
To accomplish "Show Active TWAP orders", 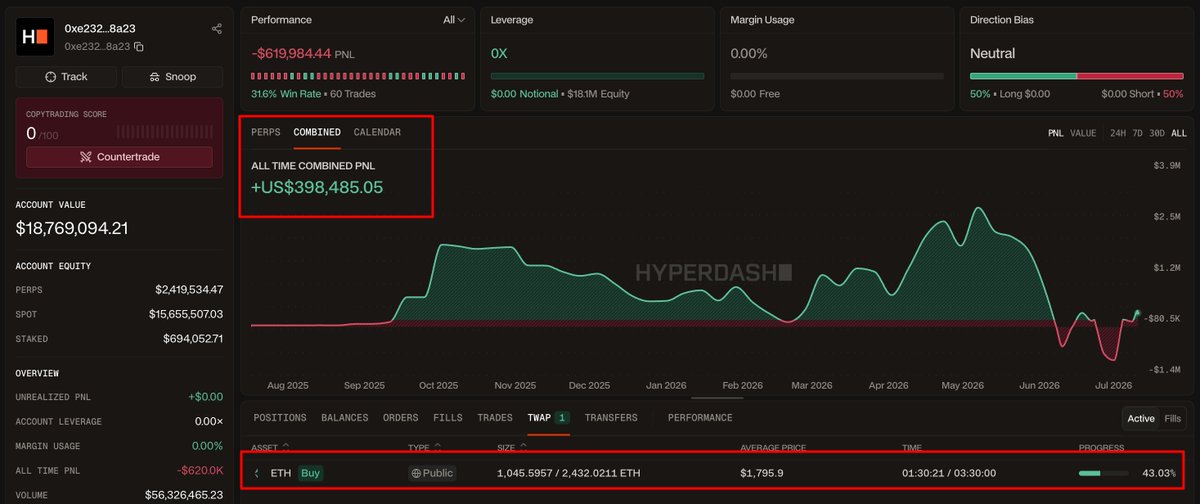I will pyautogui.click(x=1141, y=418).
